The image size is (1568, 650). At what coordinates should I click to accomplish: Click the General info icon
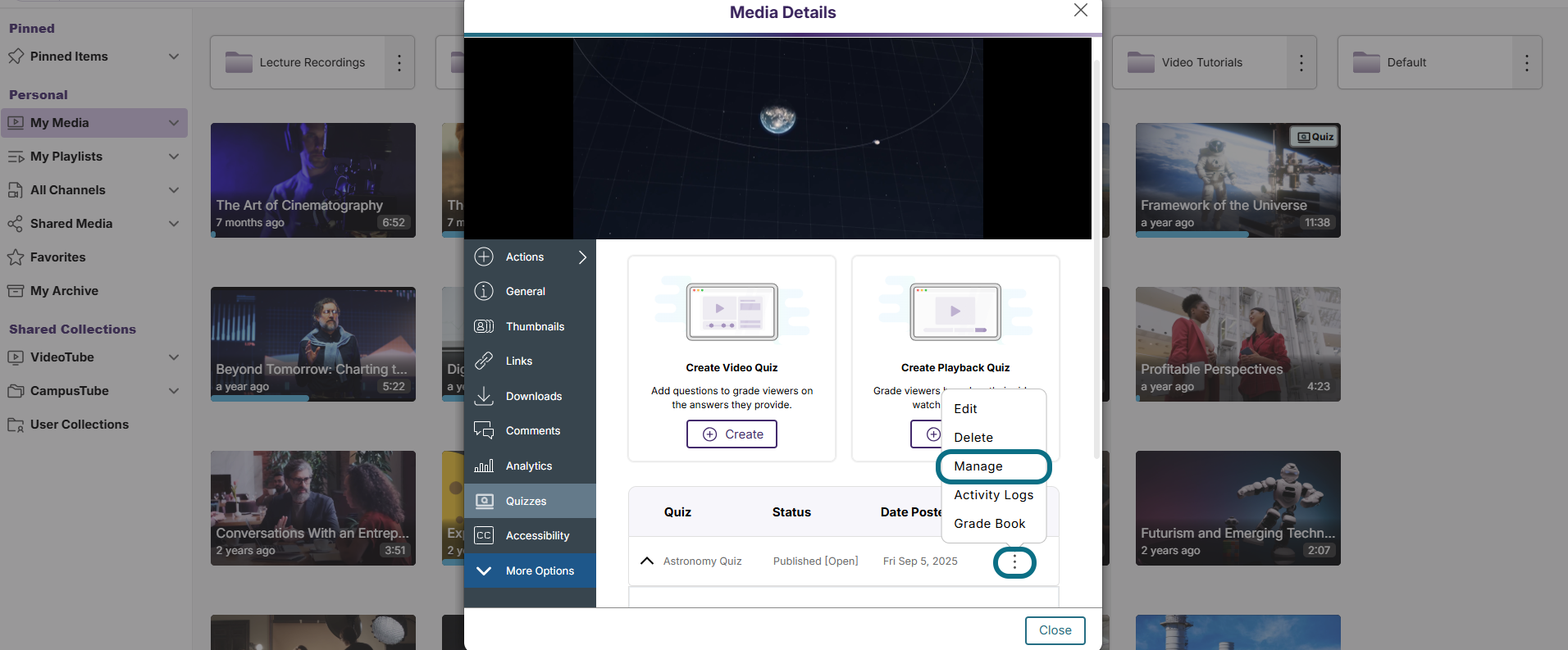pos(484,291)
